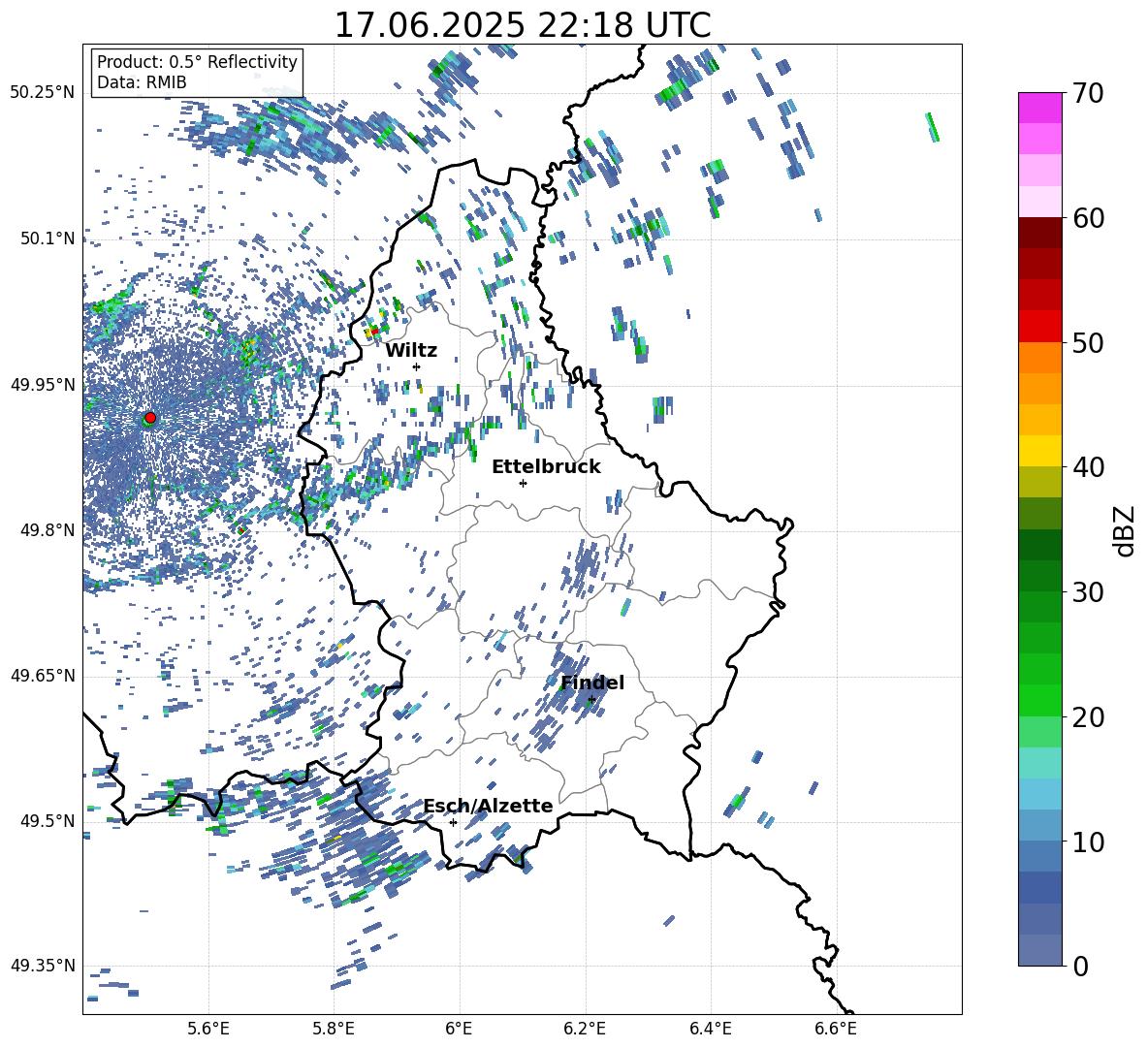Click the 5.6°E longitude label

208,1029
